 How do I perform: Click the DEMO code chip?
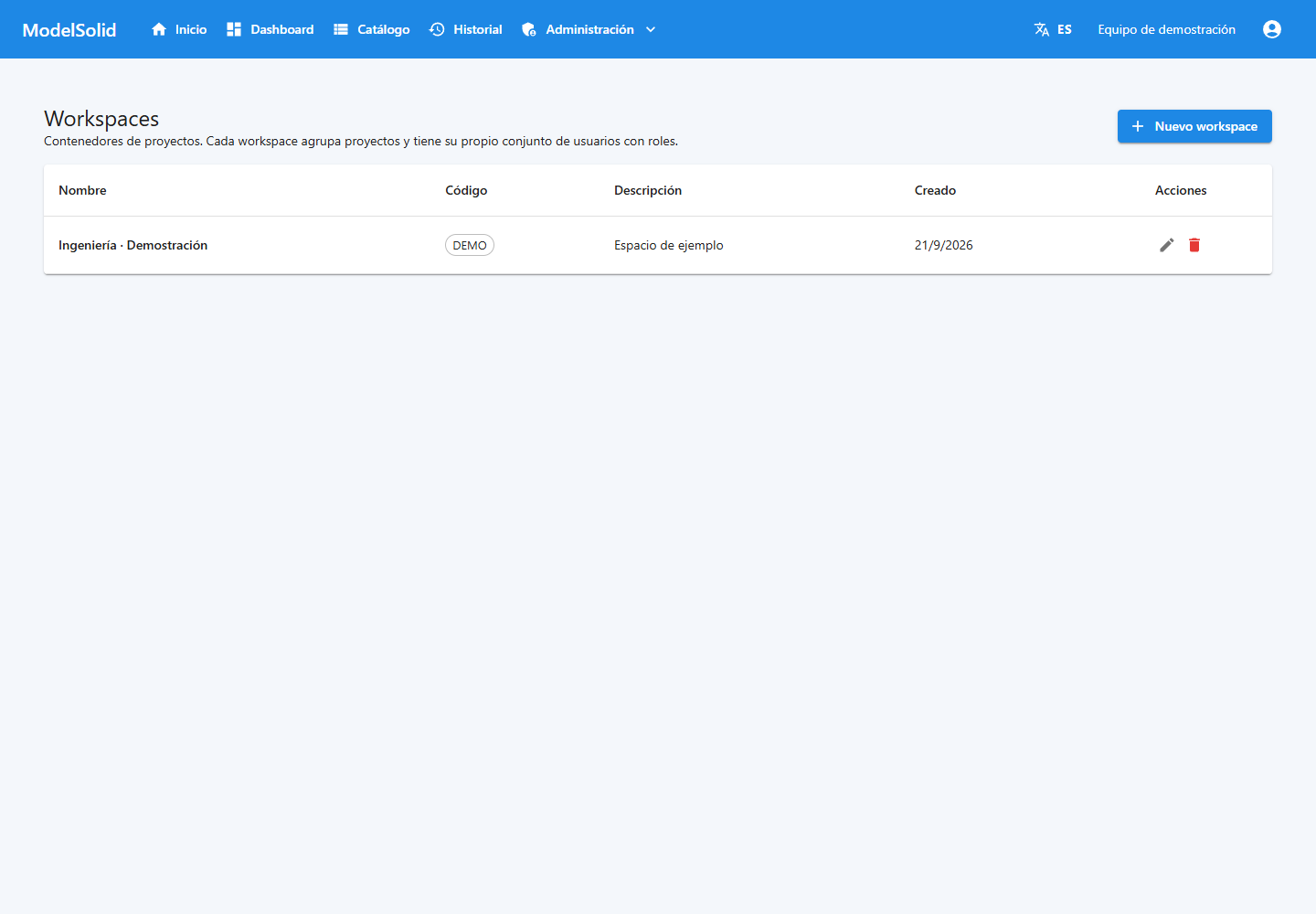(470, 245)
